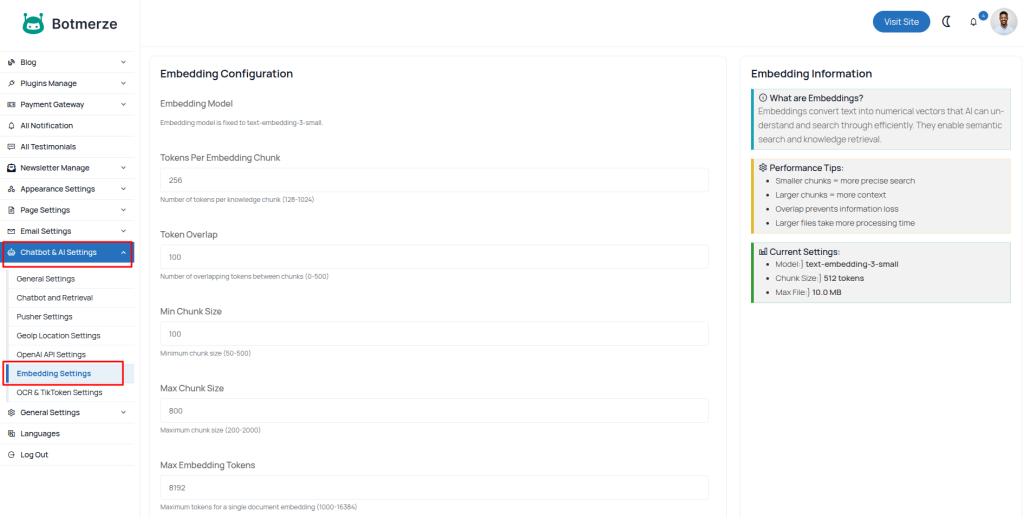Screen dimensions: 1024x518
Task: Click the Plugins Manage plug icon
Action: [x=11, y=83]
